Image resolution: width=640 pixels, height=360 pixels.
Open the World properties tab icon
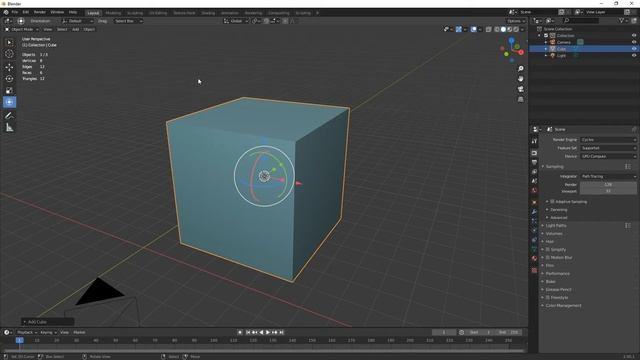point(534,191)
